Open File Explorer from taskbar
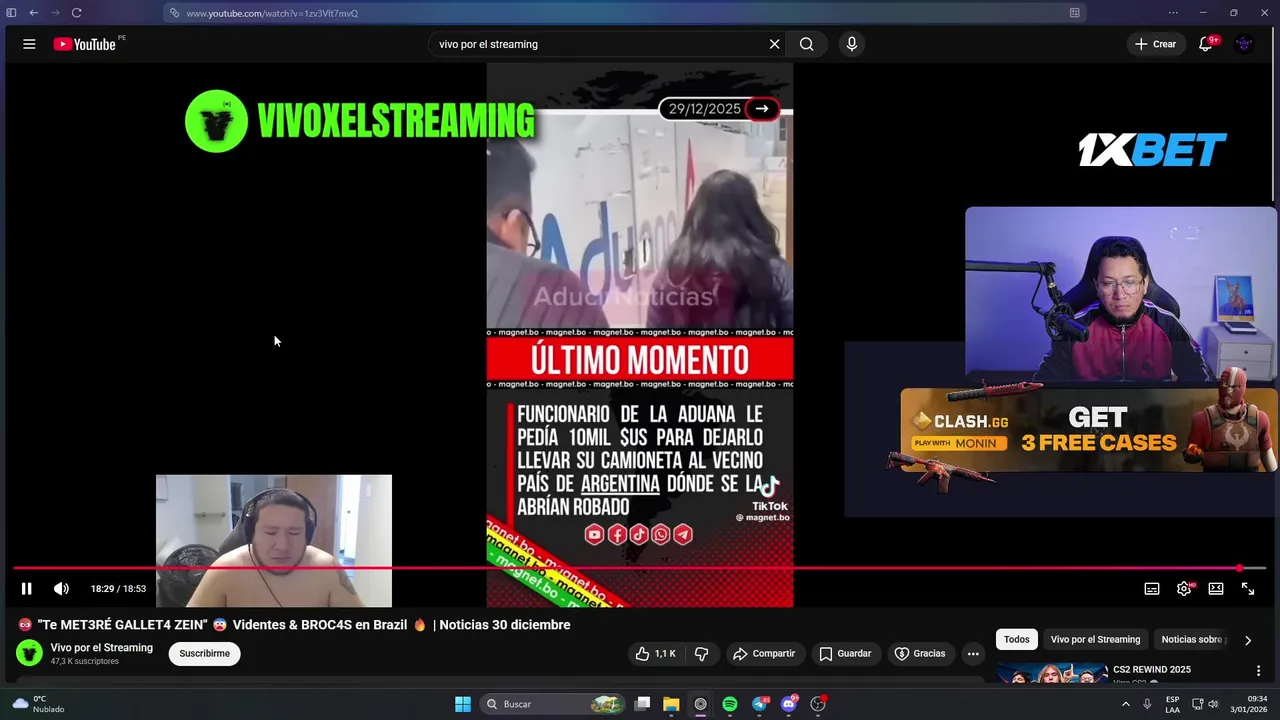This screenshot has height=720, width=1280. [671, 704]
